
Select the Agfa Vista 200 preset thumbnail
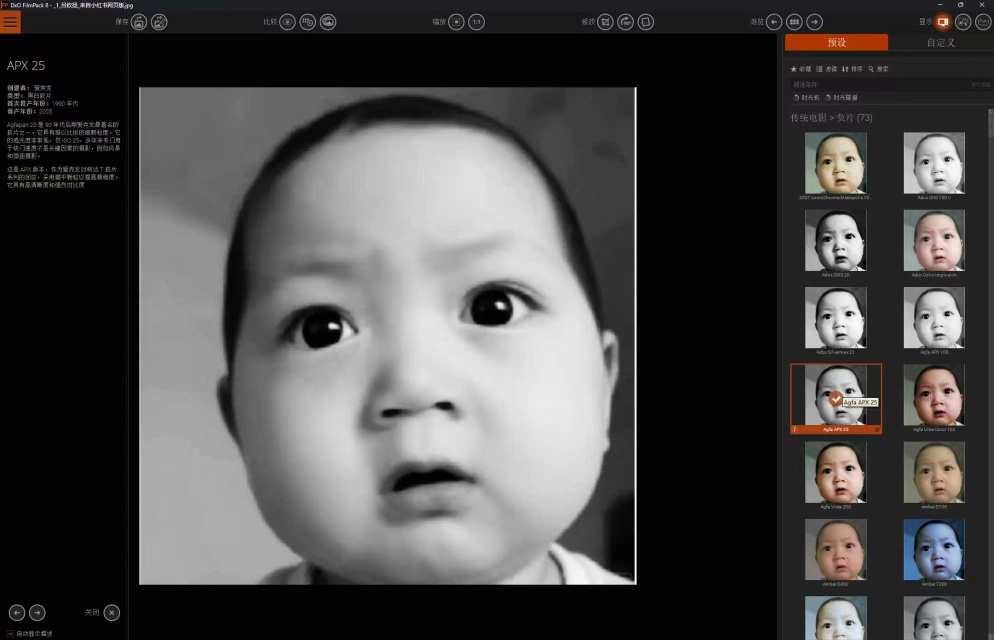click(x=836, y=472)
